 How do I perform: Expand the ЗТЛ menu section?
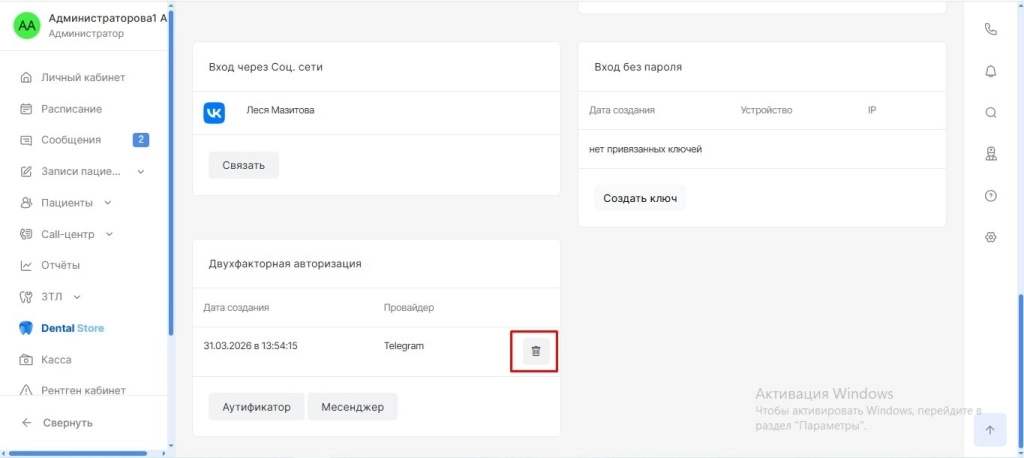point(77,297)
